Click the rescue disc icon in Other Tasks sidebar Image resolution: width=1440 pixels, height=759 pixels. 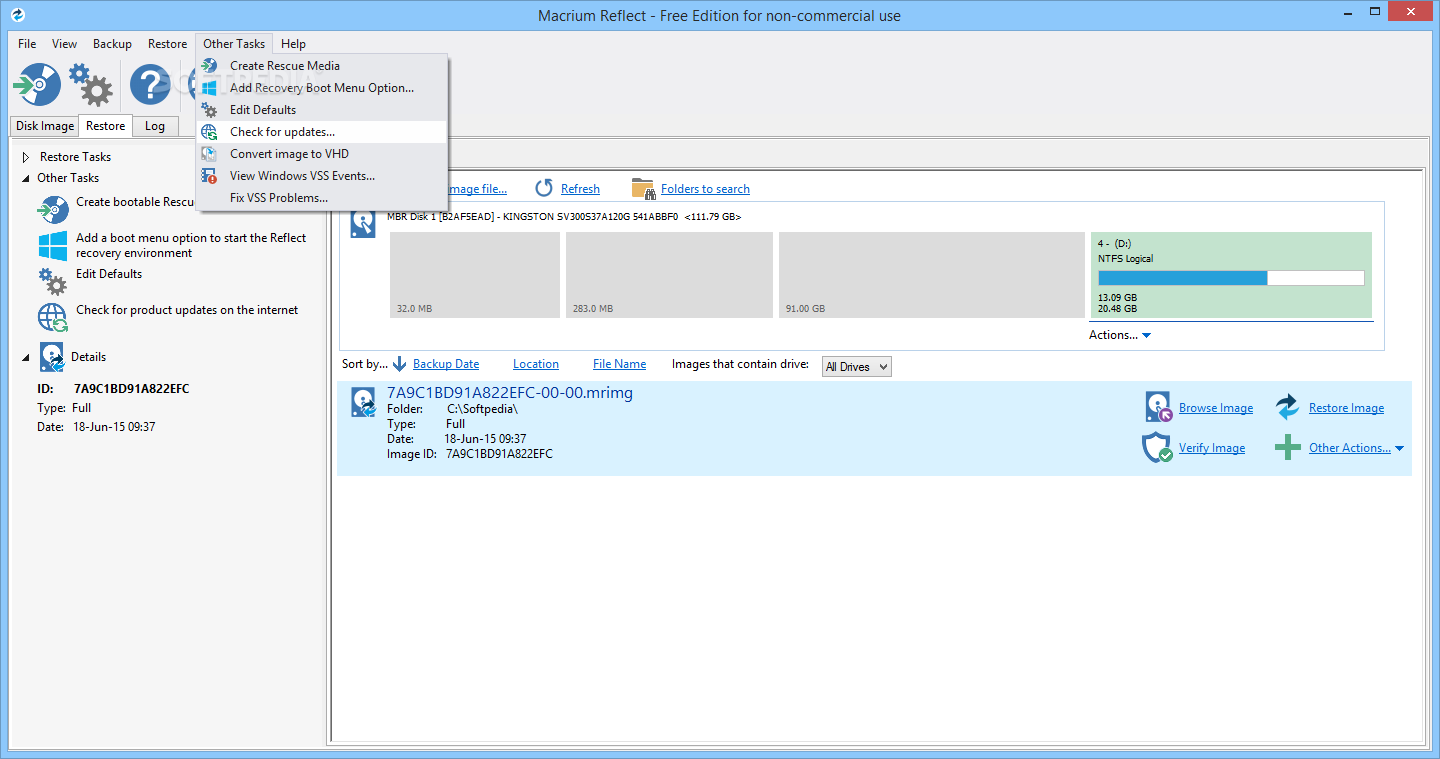[53, 209]
